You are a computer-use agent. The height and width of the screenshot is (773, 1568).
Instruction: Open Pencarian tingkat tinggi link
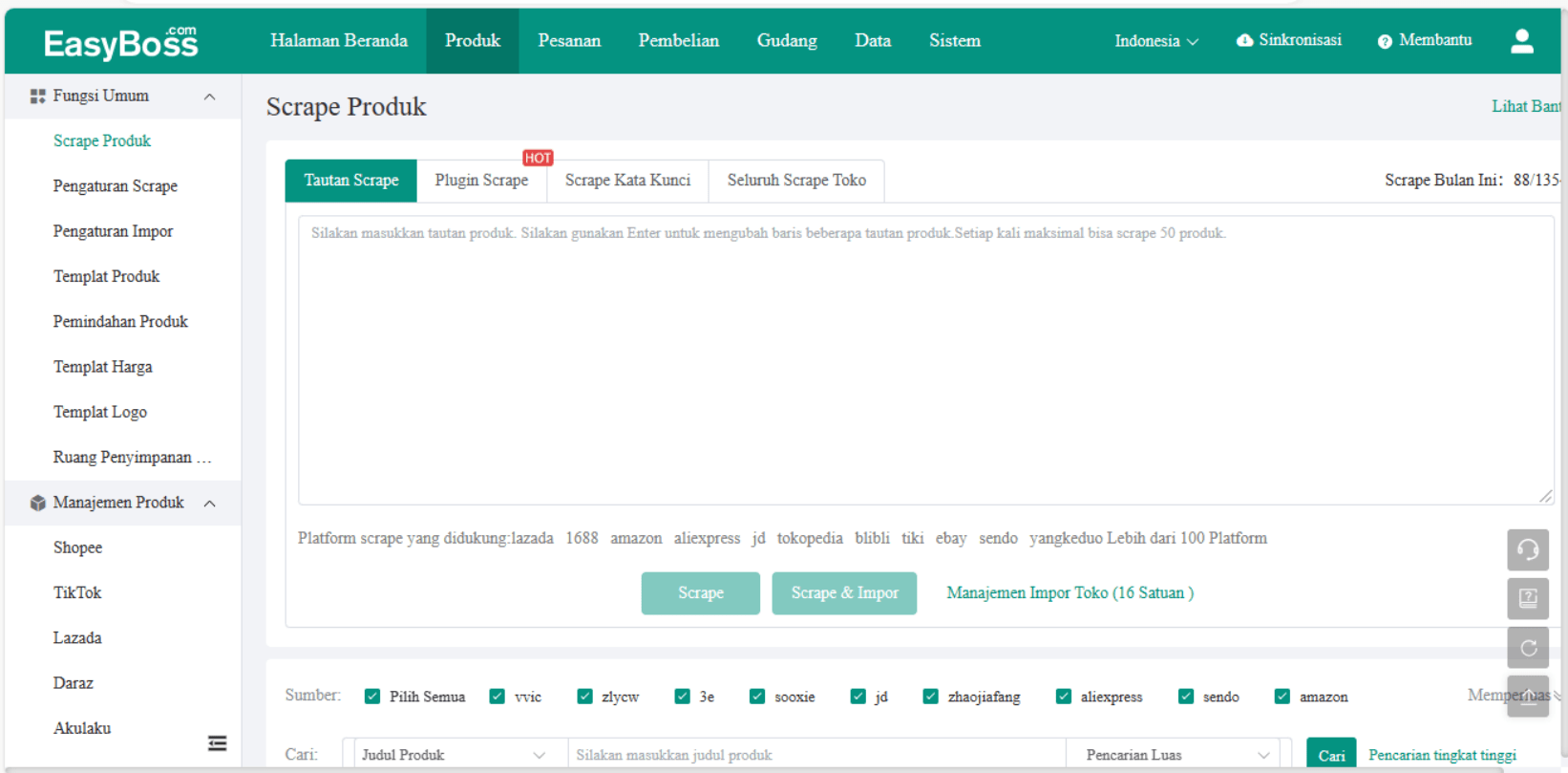[x=1442, y=755]
